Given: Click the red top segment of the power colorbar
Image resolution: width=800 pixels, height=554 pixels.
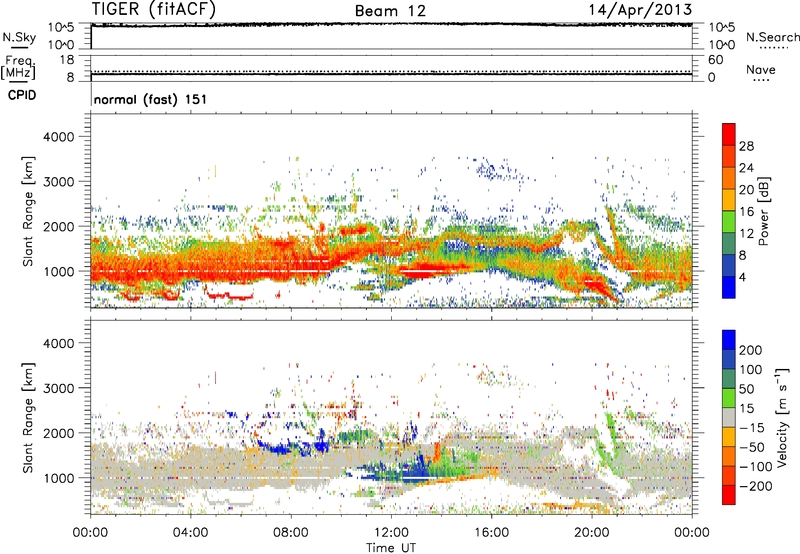Looking at the screenshot, I should pos(729,134).
